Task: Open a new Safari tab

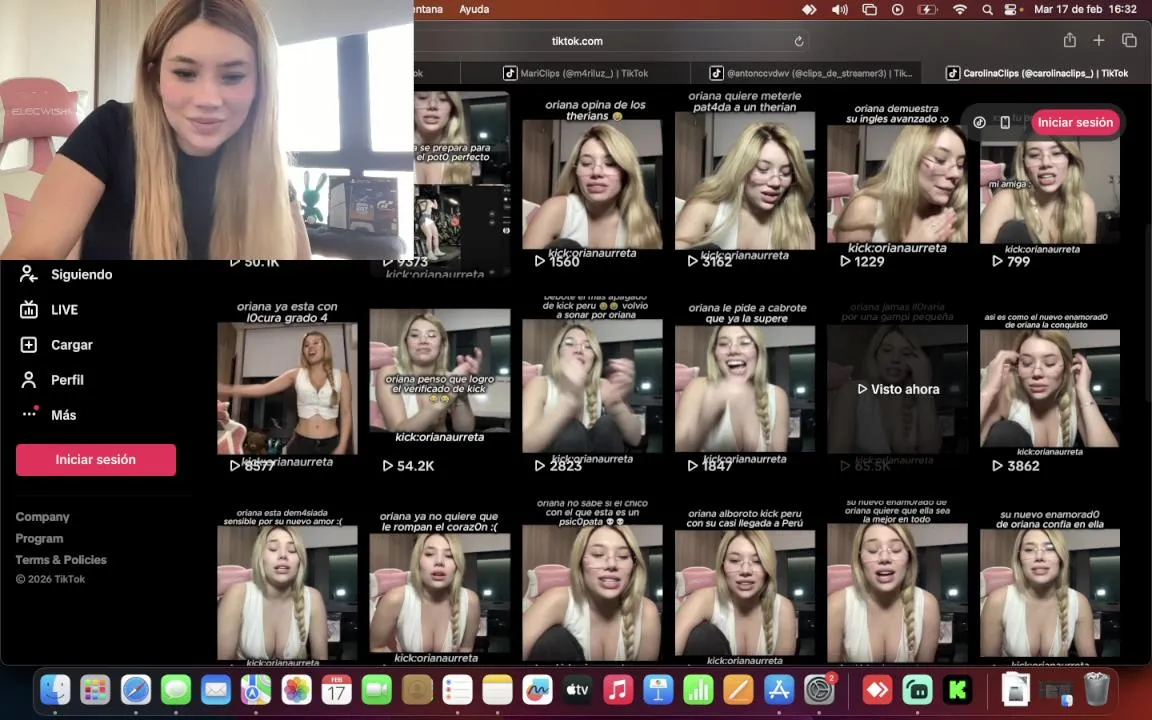Action: tap(1098, 40)
